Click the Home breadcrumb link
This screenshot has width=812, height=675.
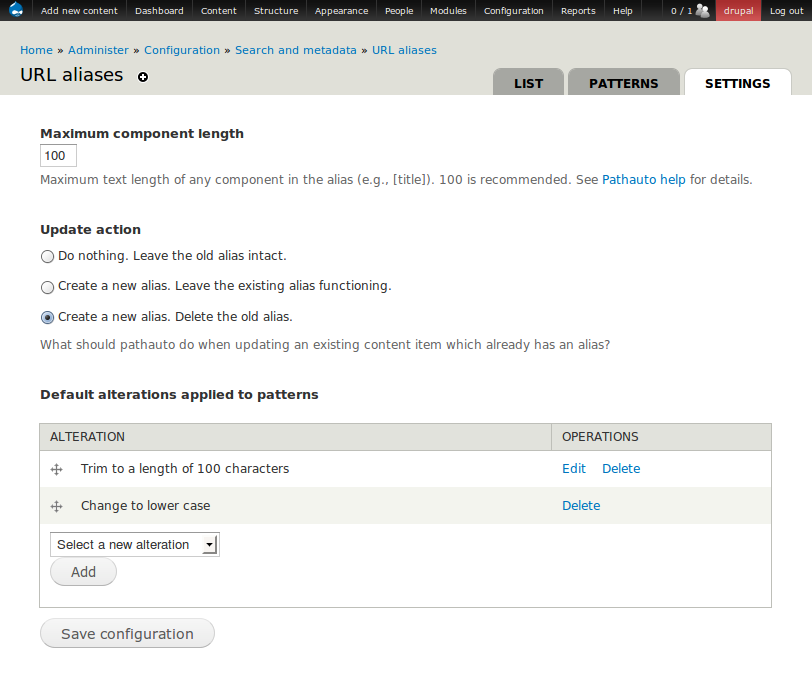(36, 50)
